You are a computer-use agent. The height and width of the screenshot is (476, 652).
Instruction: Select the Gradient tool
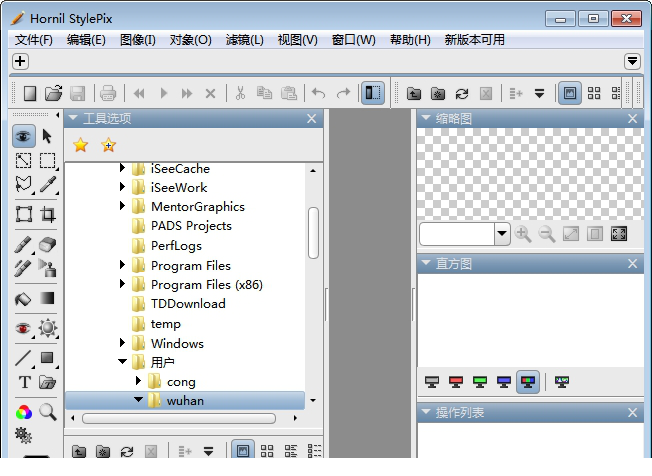coord(47,298)
